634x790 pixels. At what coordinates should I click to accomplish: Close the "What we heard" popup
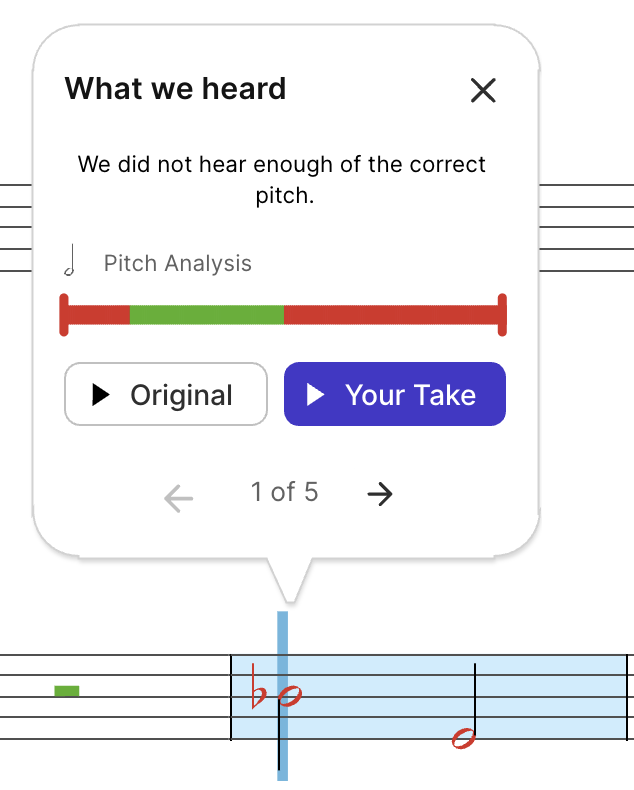(x=483, y=91)
